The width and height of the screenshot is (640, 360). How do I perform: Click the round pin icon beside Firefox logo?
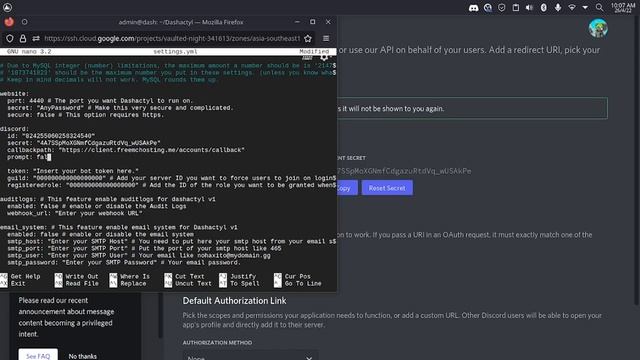tap(24, 22)
